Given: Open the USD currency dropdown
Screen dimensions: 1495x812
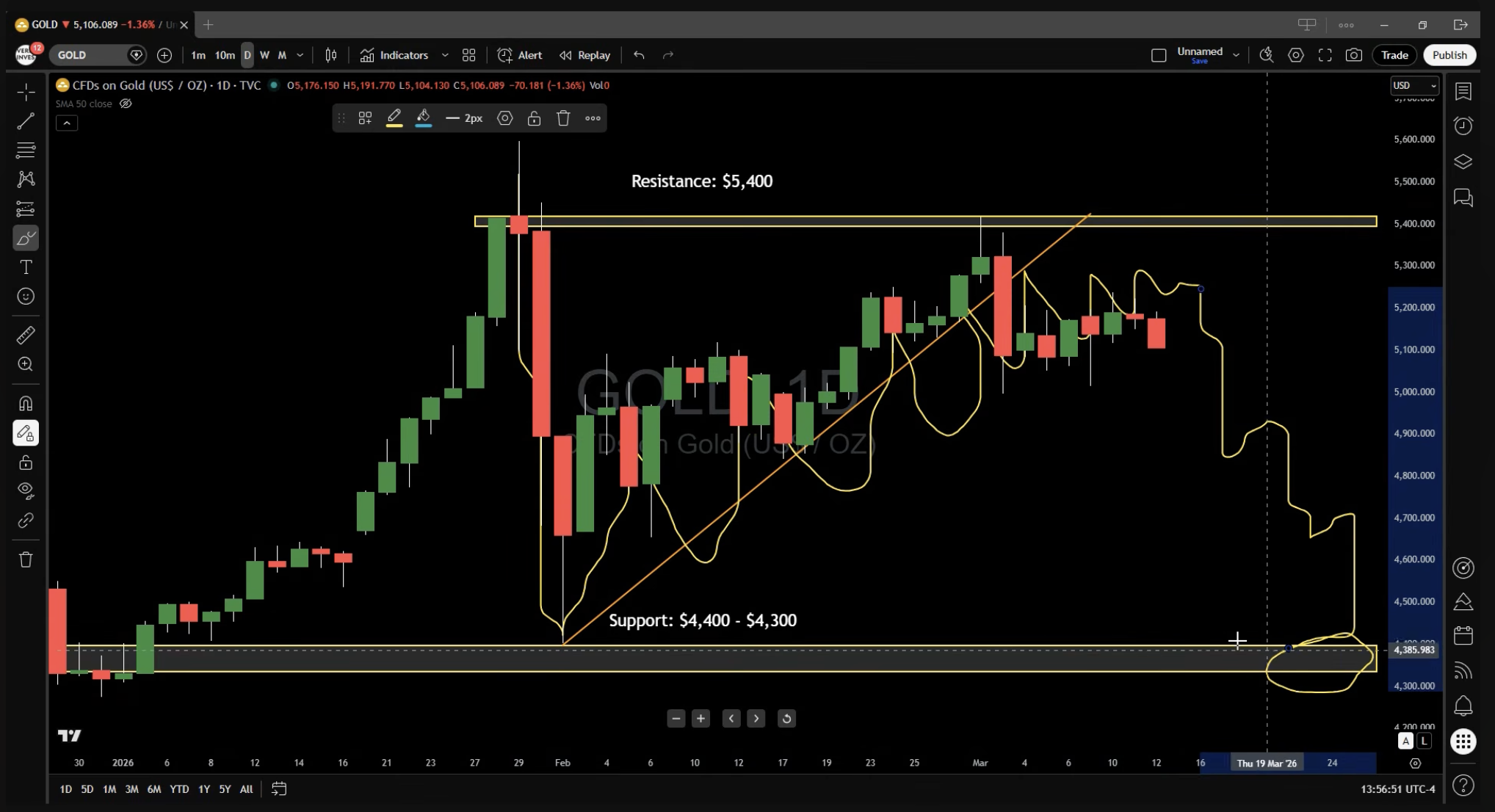Looking at the screenshot, I should pyautogui.click(x=1414, y=85).
